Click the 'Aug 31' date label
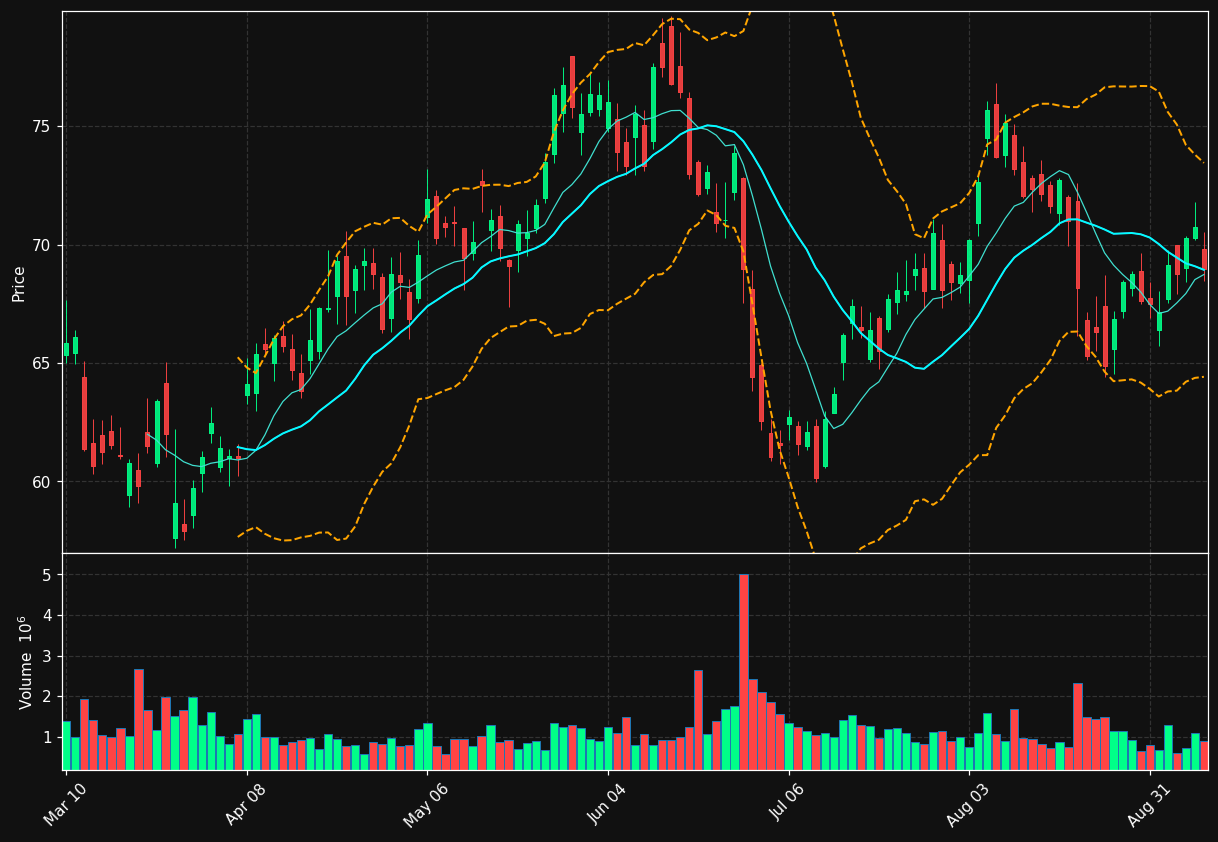This screenshot has width=1218, height=842. click(x=1149, y=805)
